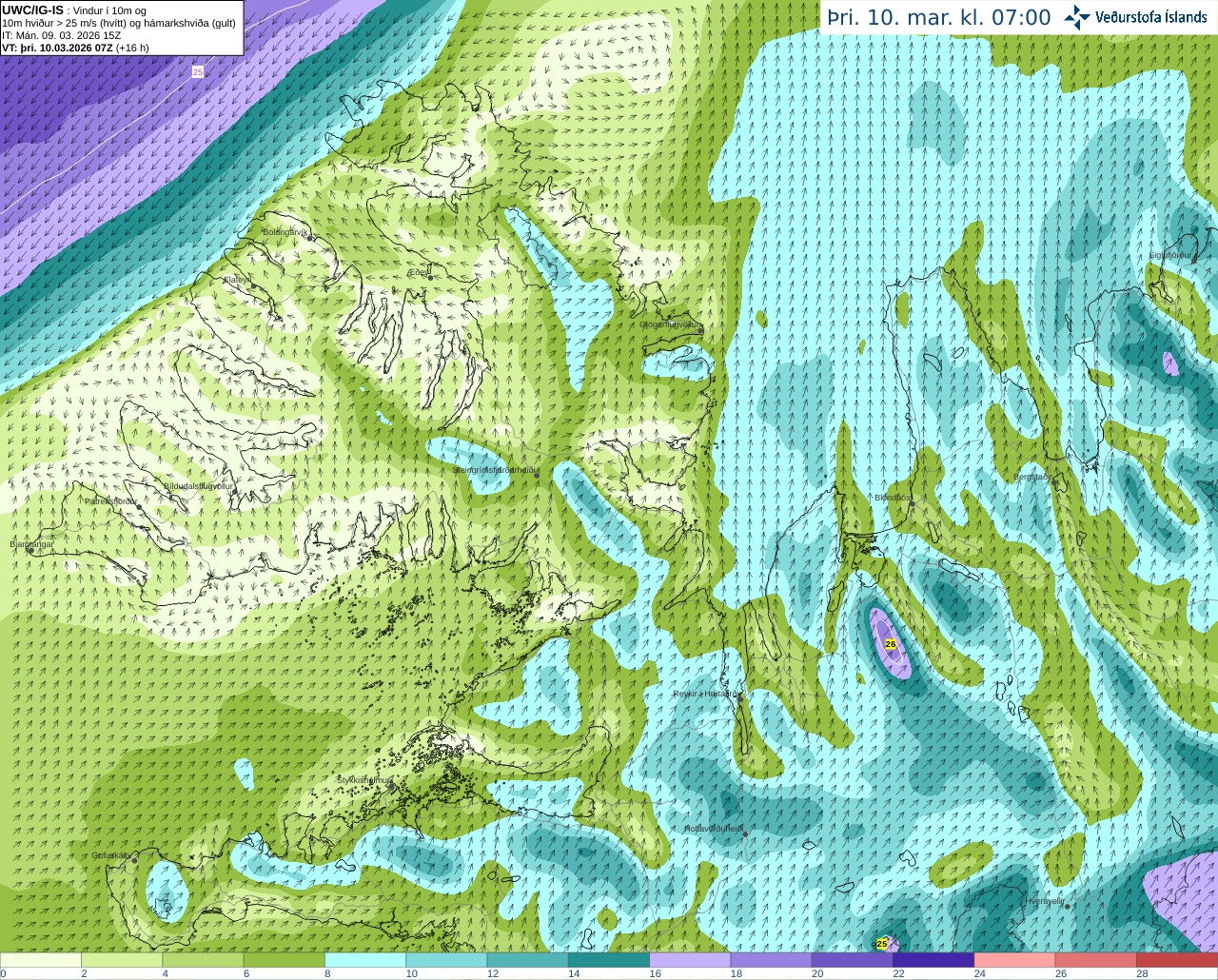Click the Gjögurflugvöllur station label
The width and height of the screenshot is (1218, 980).
click(671, 325)
